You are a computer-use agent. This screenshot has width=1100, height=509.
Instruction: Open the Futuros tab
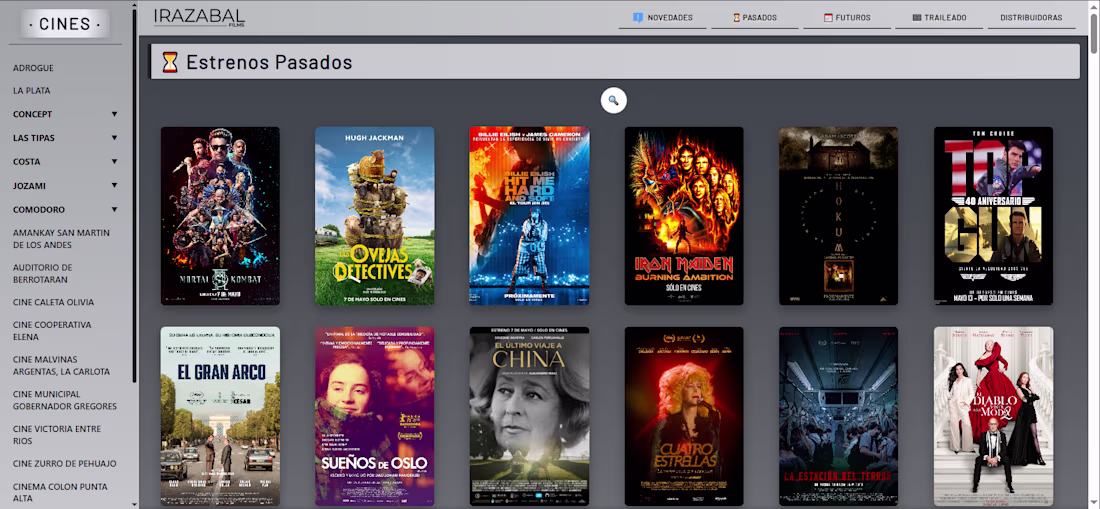(847, 18)
